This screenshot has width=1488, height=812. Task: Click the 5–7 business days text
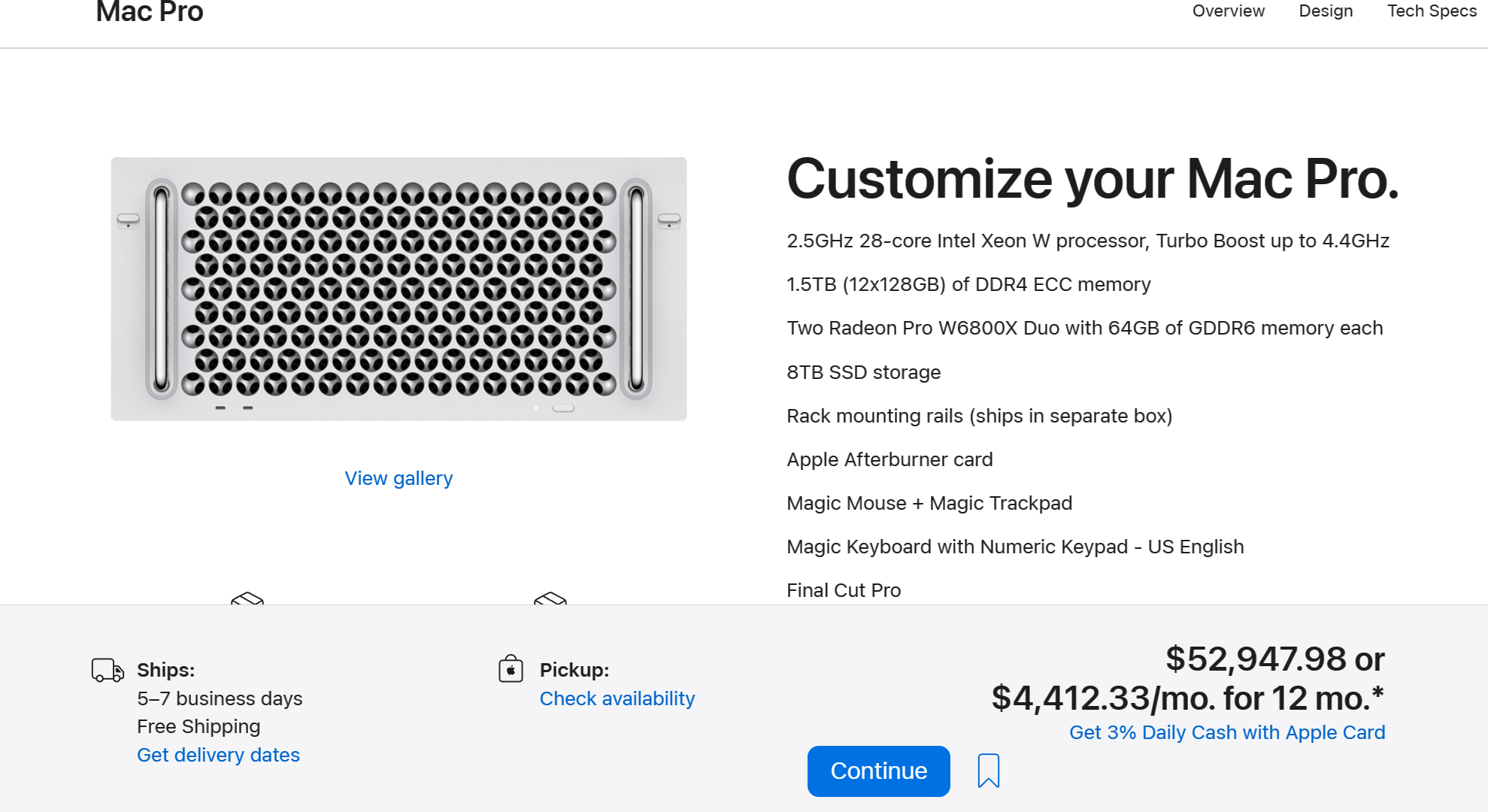pos(220,698)
